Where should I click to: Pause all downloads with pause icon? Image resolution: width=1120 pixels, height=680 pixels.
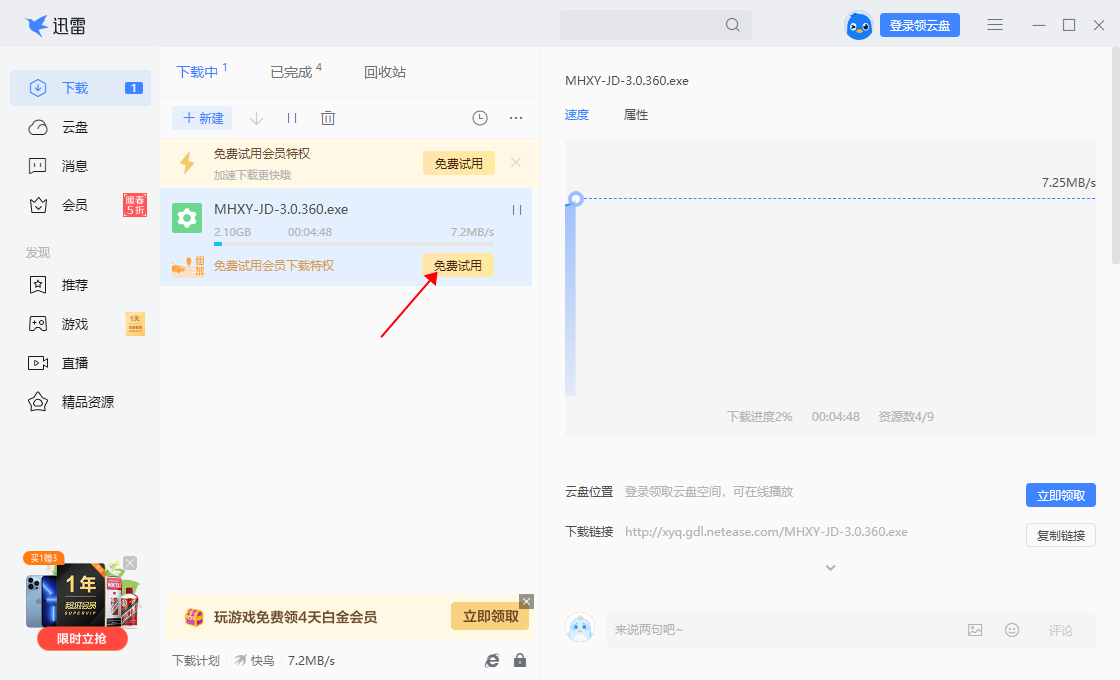tap(292, 117)
